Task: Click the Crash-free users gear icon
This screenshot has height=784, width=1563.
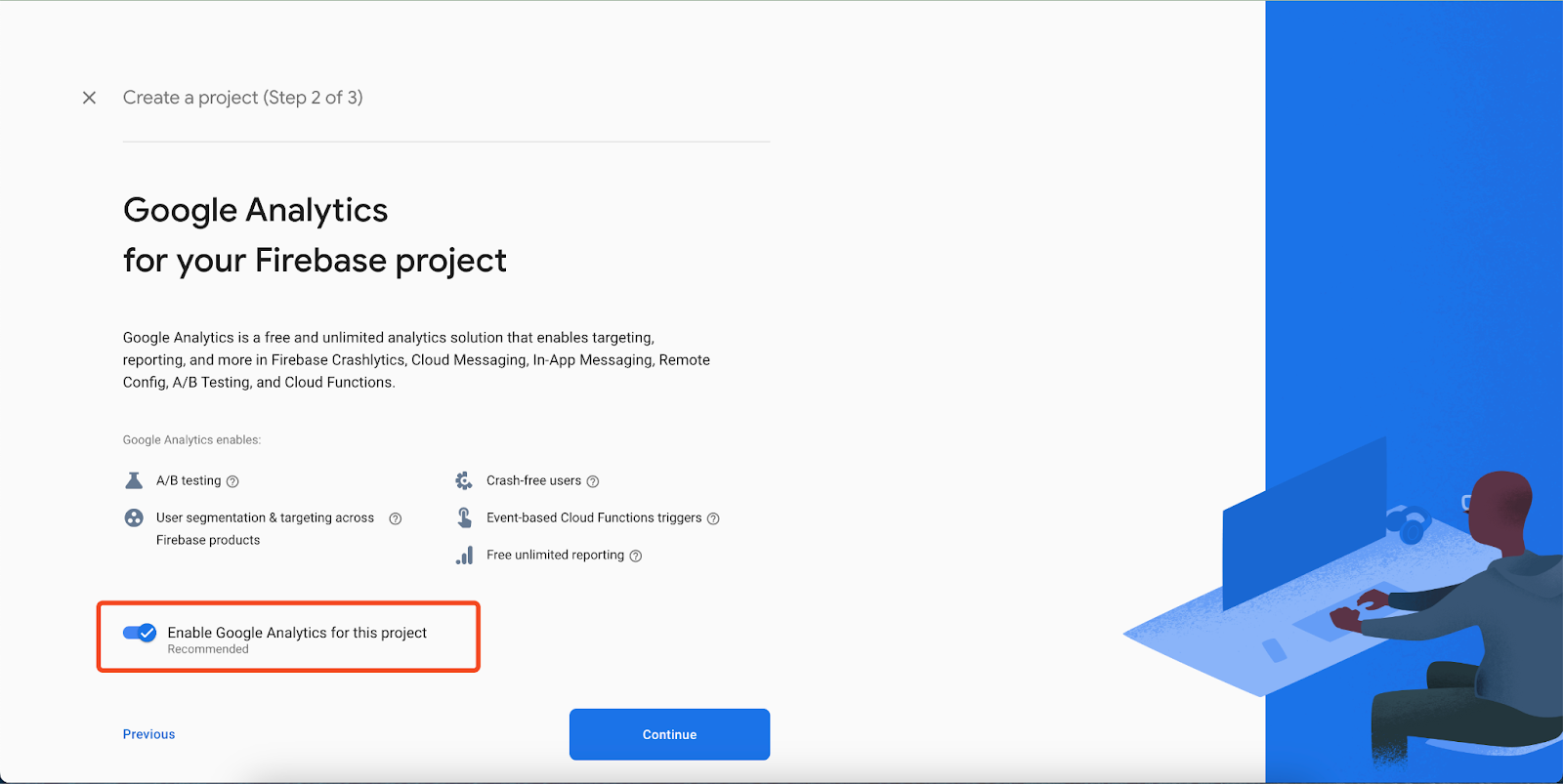Action: 464,480
